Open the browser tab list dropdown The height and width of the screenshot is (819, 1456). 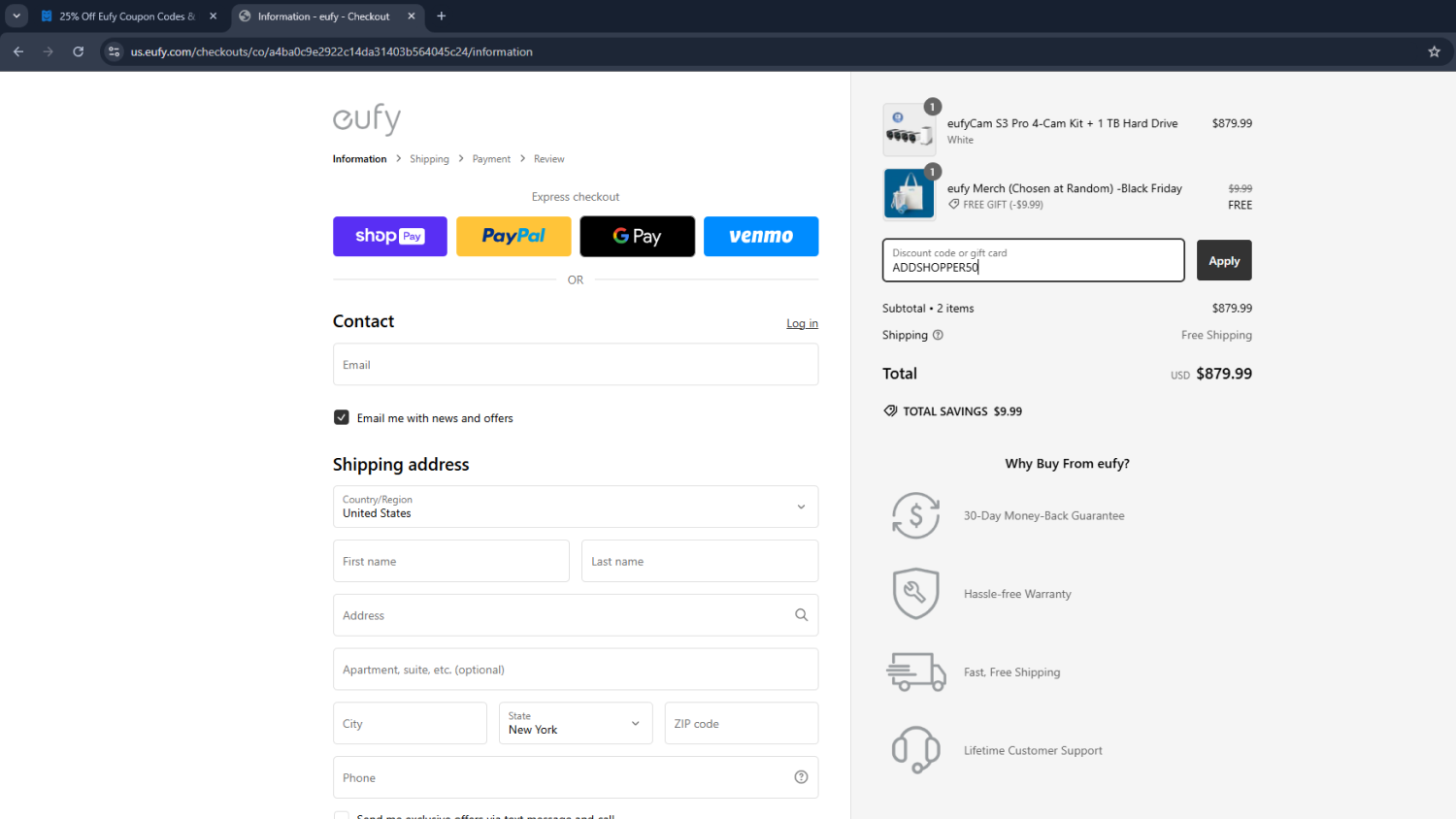[17, 16]
